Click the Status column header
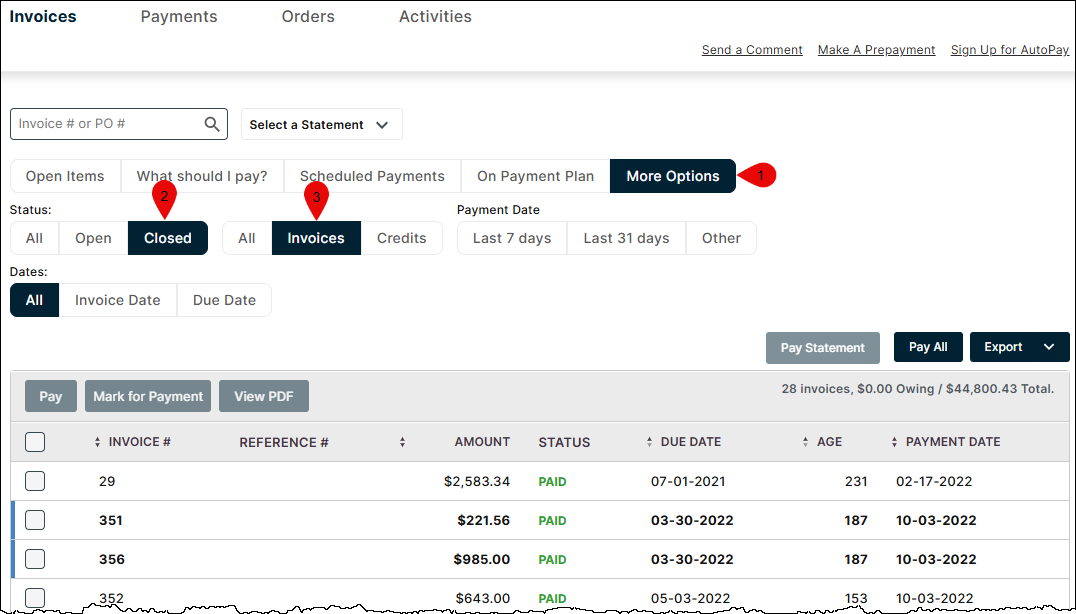The image size is (1076, 614). click(x=564, y=442)
